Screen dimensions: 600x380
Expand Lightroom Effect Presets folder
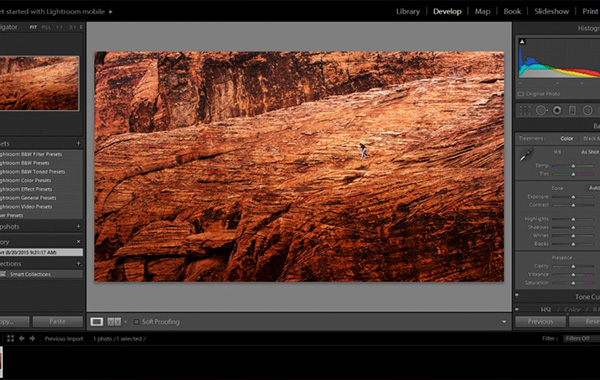pyautogui.click(x=26, y=189)
